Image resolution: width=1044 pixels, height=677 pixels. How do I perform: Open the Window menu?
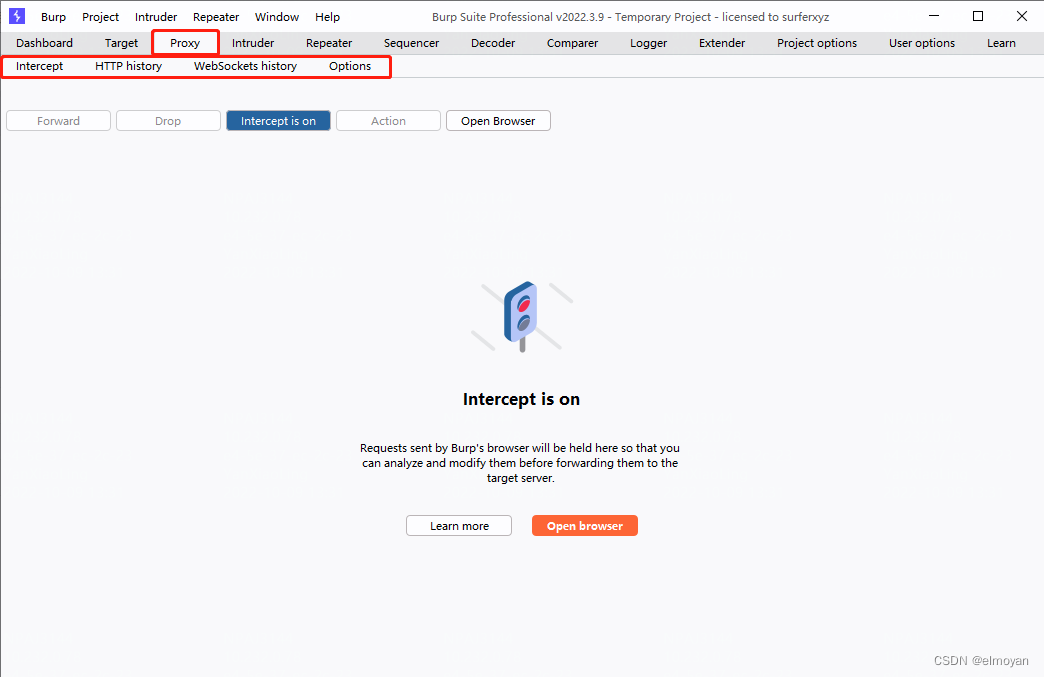[277, 17]
